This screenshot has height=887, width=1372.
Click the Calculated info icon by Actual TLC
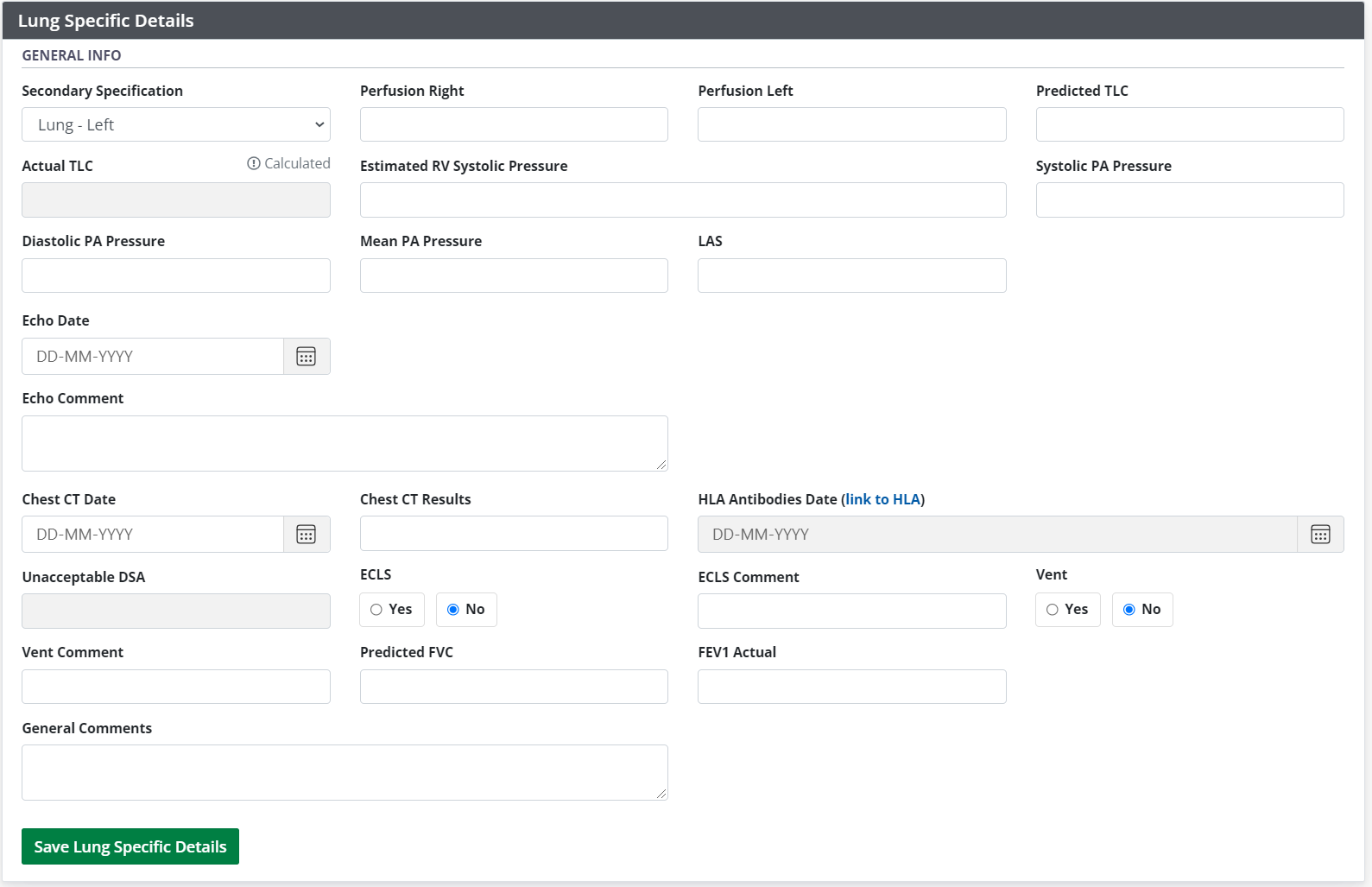254,163
